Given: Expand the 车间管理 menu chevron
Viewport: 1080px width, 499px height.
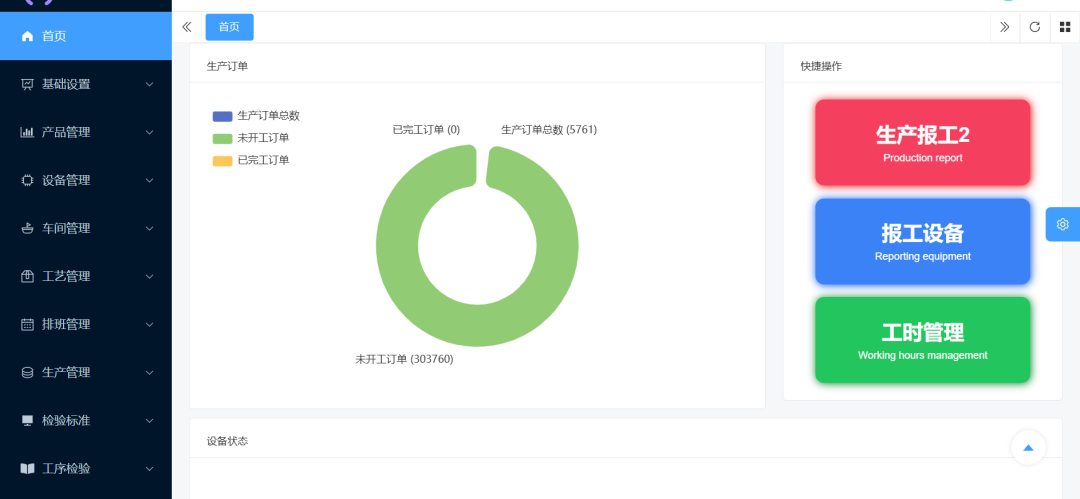Looking at the screenshot, I should pos(149,228).
